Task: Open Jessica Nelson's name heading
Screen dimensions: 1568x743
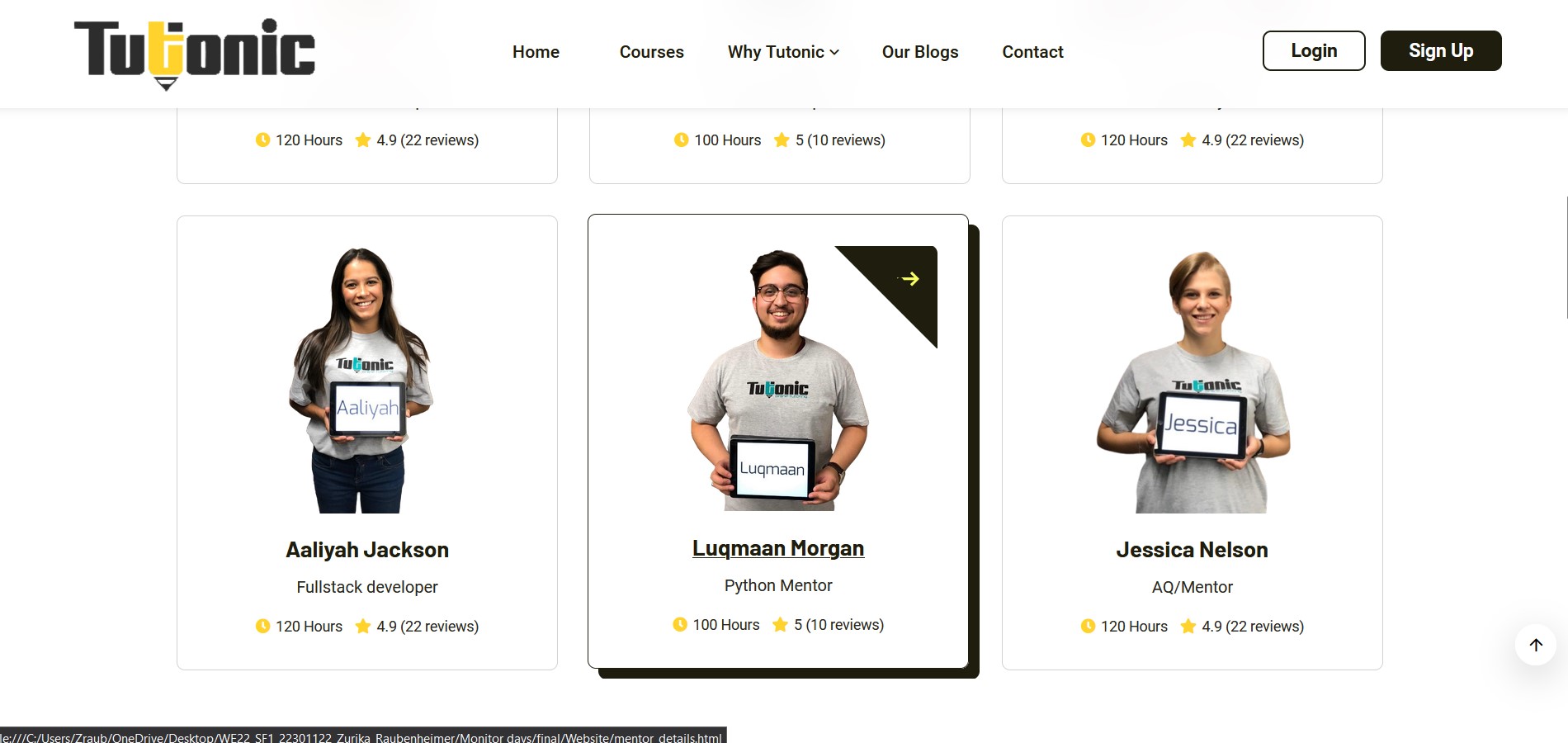Action: [x=1192, y=550]
